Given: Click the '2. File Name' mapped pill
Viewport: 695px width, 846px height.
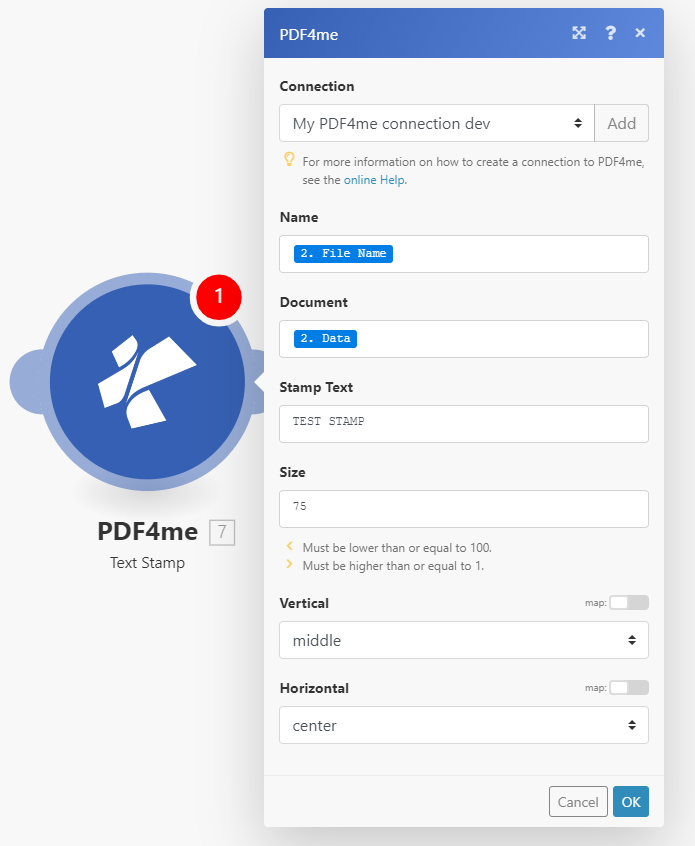Looking at the screenshot, I should tap(343, 254).
